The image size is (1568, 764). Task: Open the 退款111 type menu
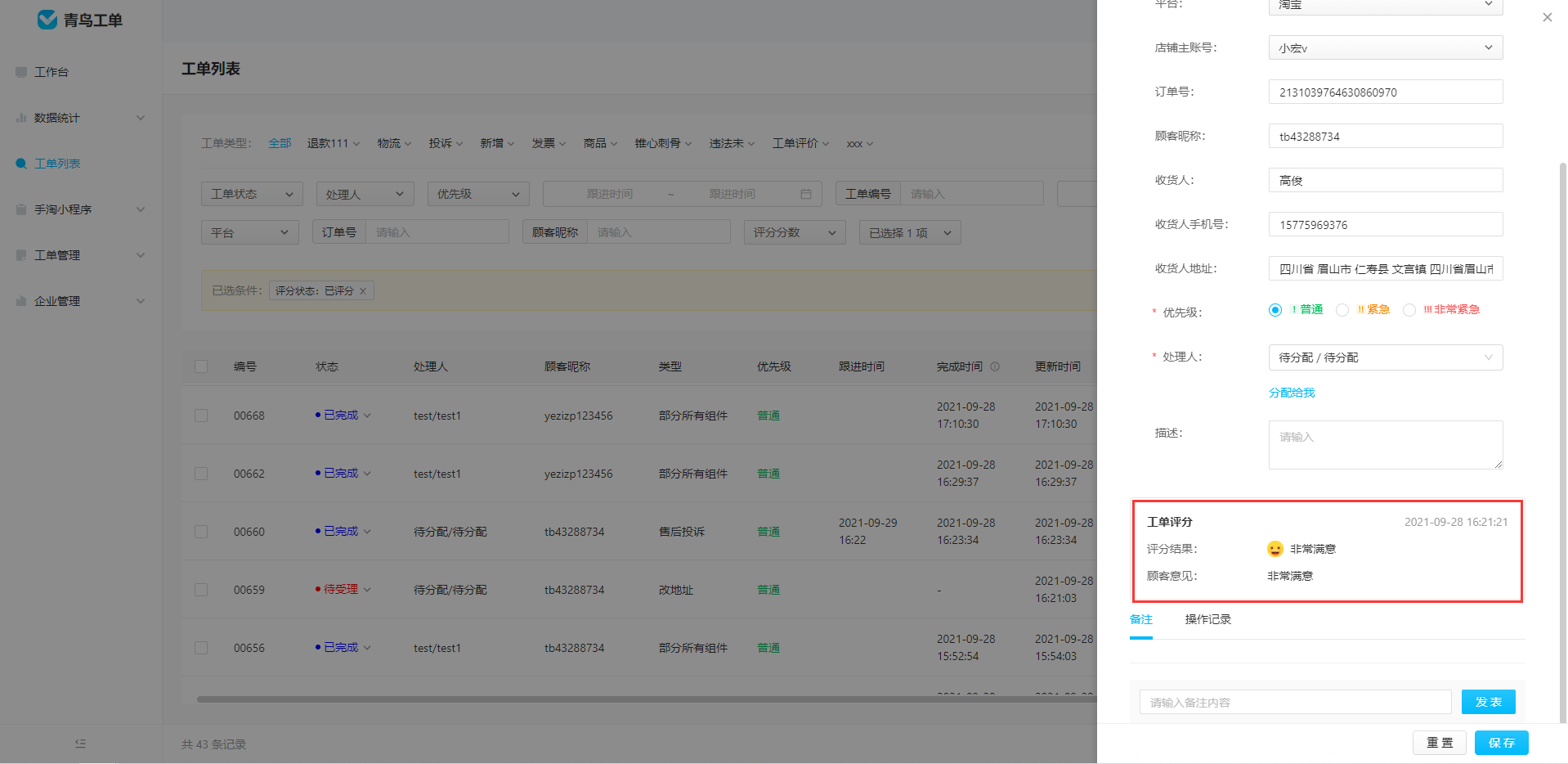[333, 143]
